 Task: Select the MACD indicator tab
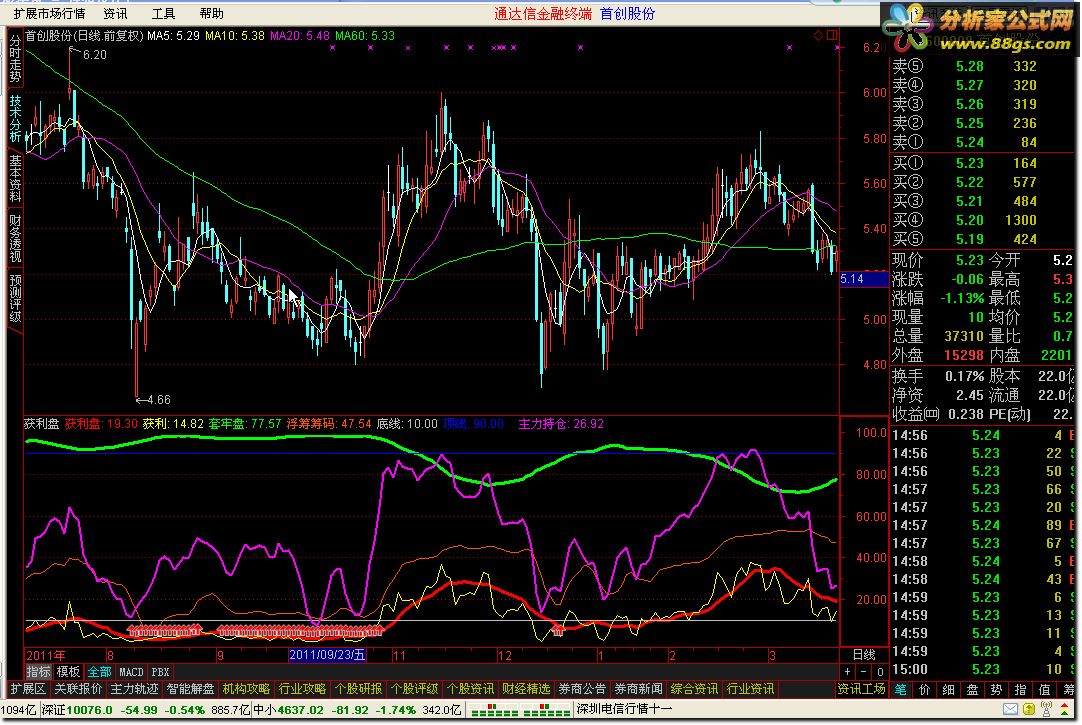pyautogui.click(x=131, y=672)
